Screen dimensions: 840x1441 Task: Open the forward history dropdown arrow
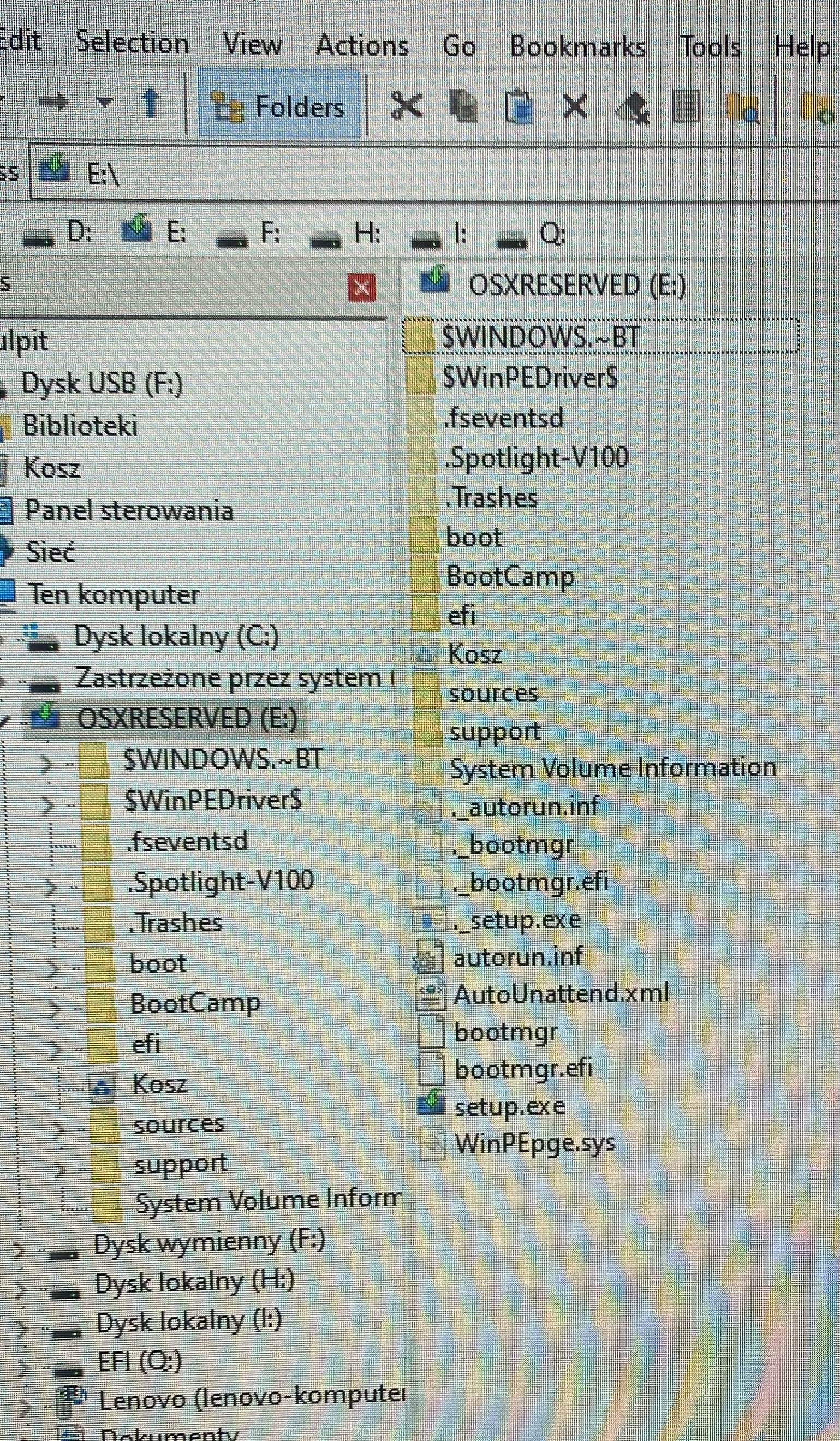104,103
